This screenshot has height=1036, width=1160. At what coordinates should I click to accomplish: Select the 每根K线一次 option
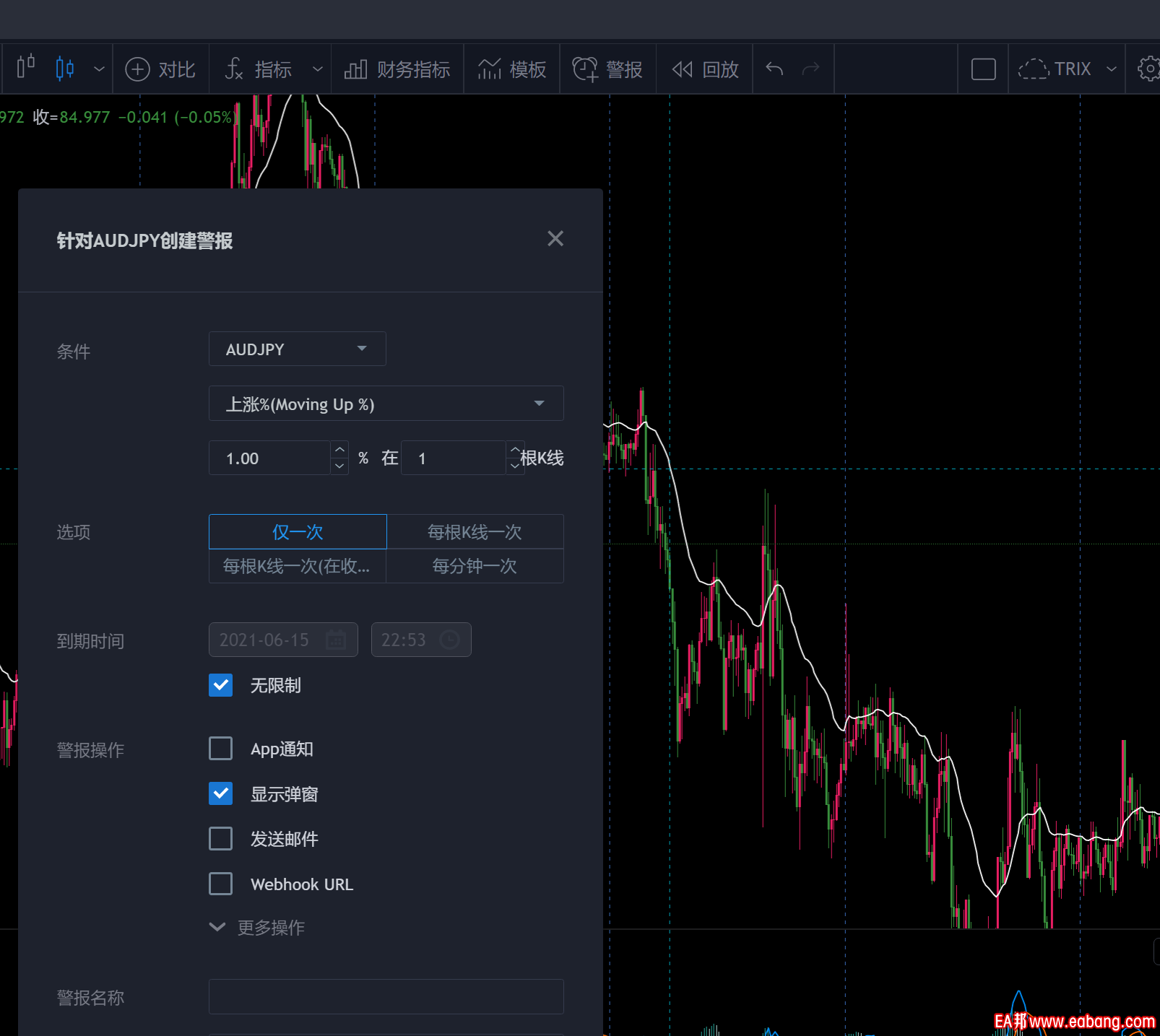click(475, 532)
